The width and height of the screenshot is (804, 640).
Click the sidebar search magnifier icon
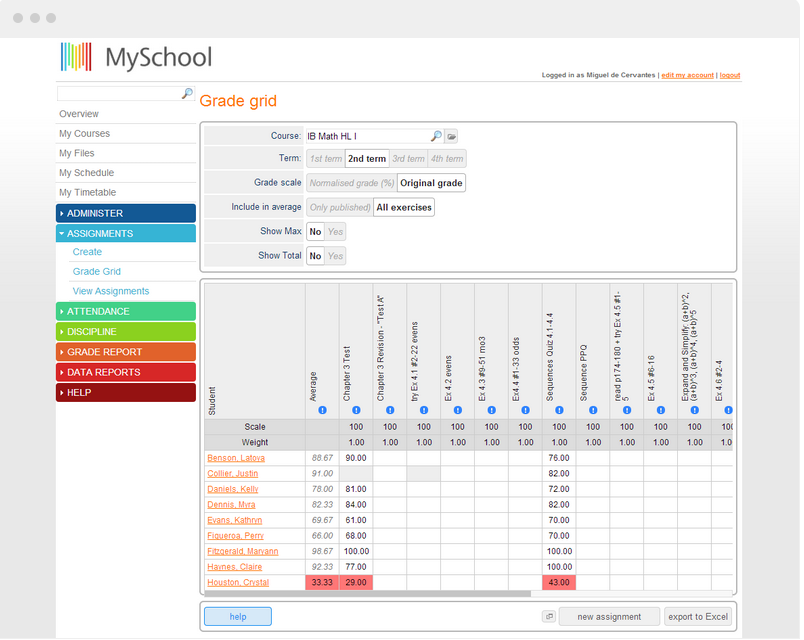click(x=187, y=93)
